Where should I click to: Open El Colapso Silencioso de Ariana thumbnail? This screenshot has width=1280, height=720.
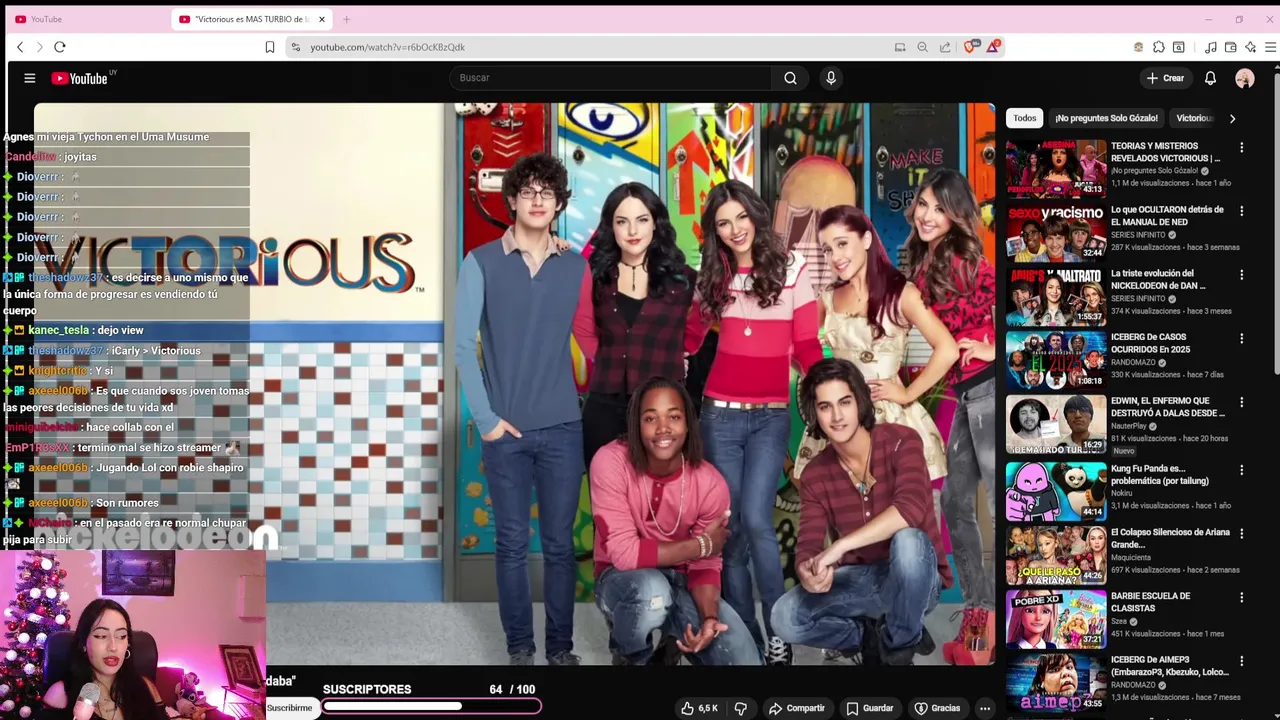(x=1056, y=555)
